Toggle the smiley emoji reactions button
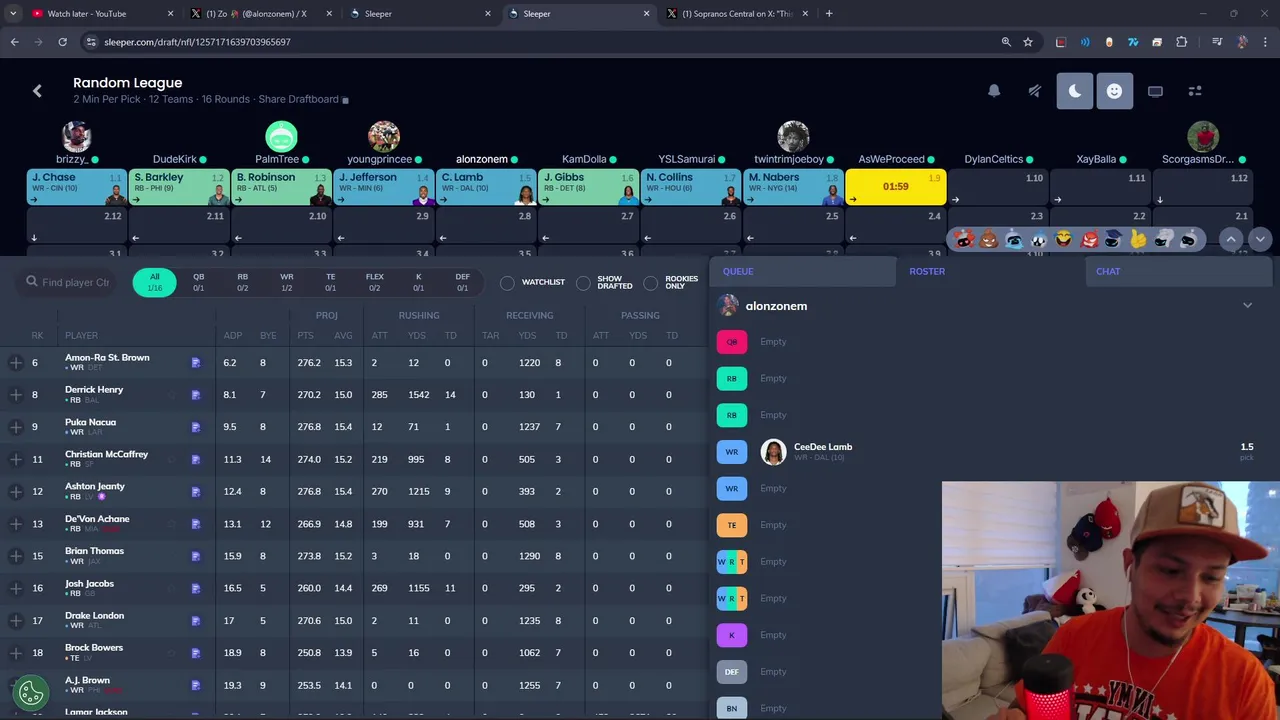The width and height of the screenshot is (1280, 720). (1114, 91)
